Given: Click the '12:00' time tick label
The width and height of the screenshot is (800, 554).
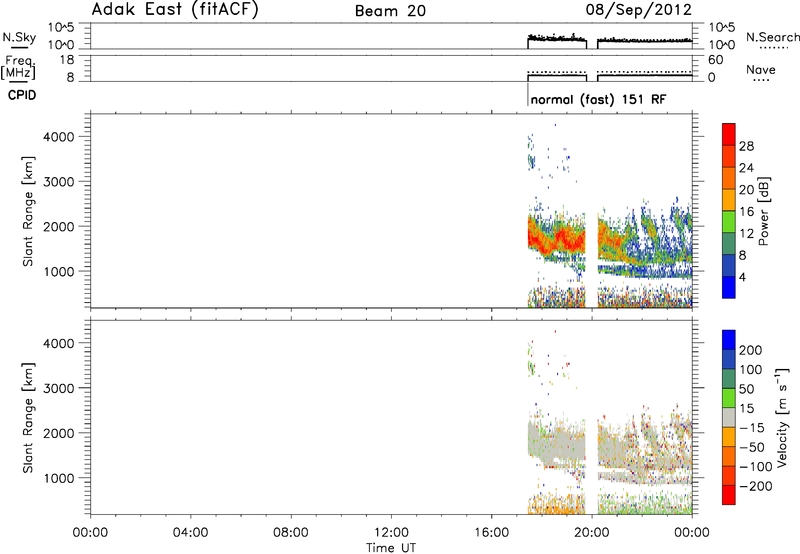Looking at the screenshot, I should [x=391, y=533].
